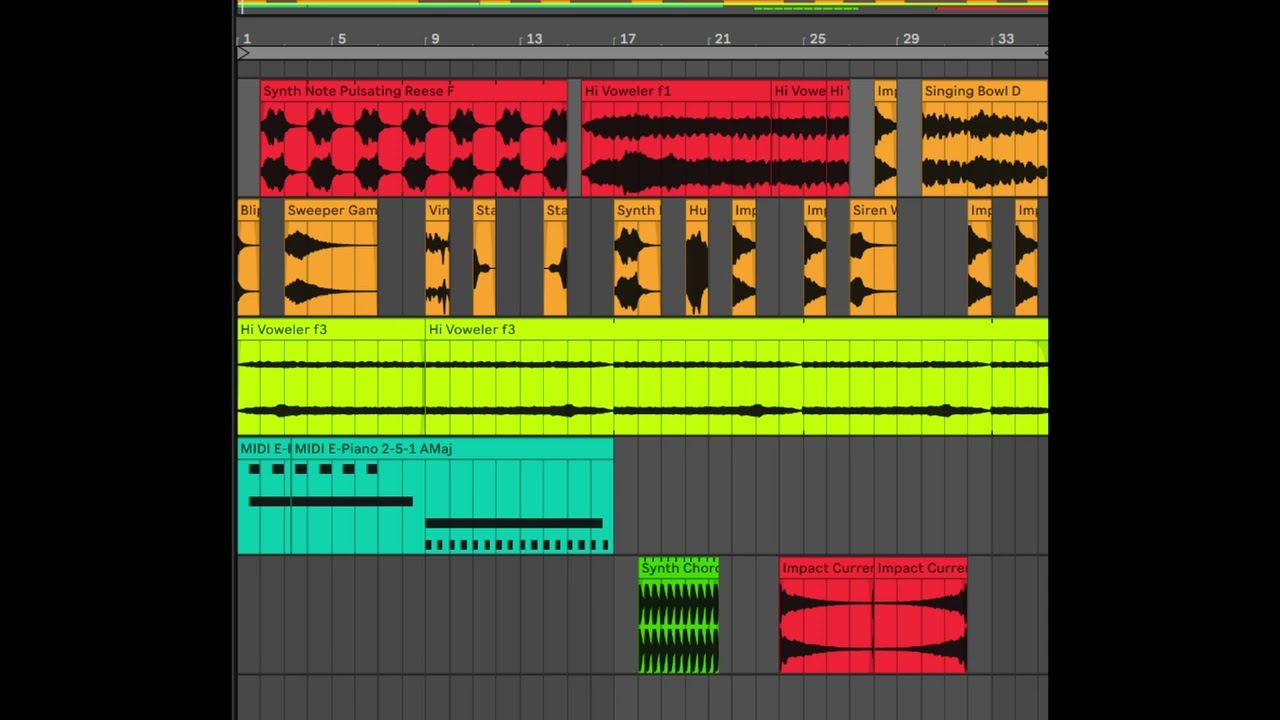Select the Hi Voweler f1 clip

[676, 138]
